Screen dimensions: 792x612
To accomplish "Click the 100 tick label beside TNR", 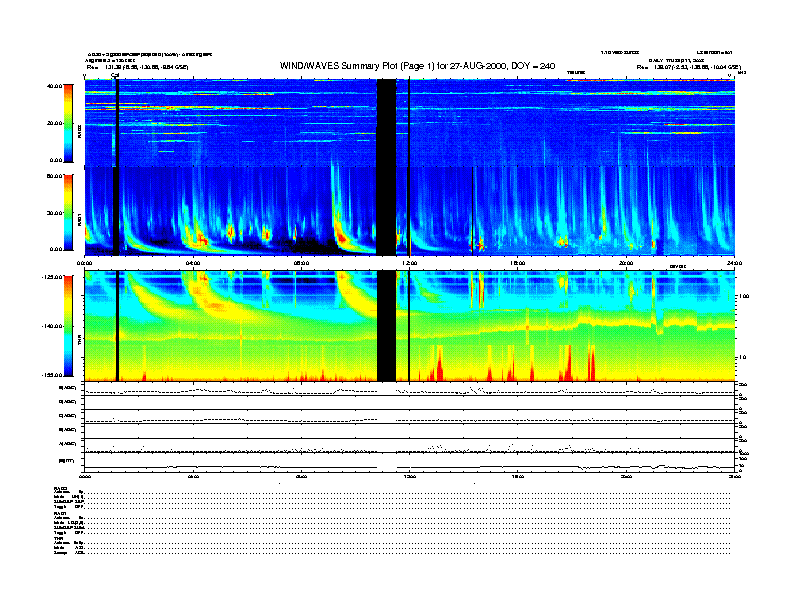I will tap(744, 296).
